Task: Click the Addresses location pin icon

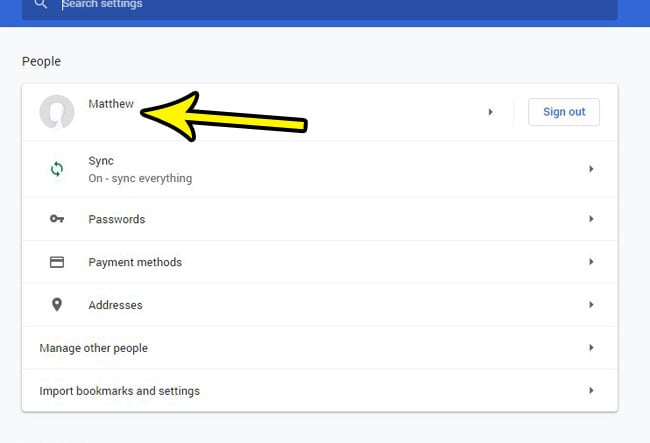Action: (x=57, y=305)
